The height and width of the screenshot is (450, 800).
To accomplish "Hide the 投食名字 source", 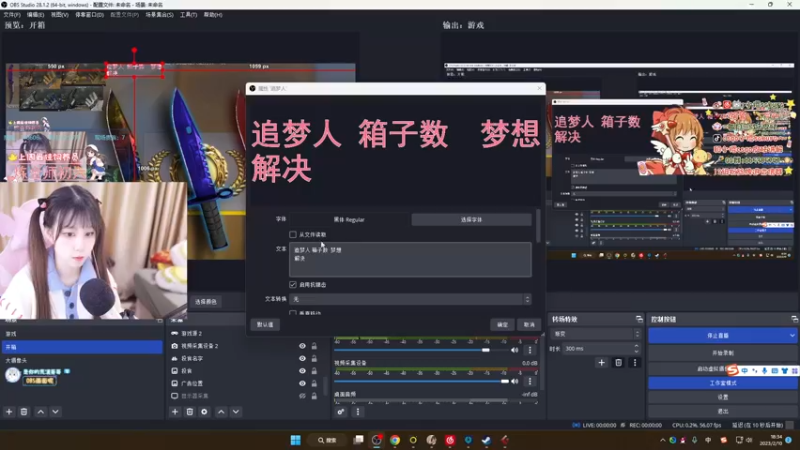I will pyautogui.click(x=302, y=359).
